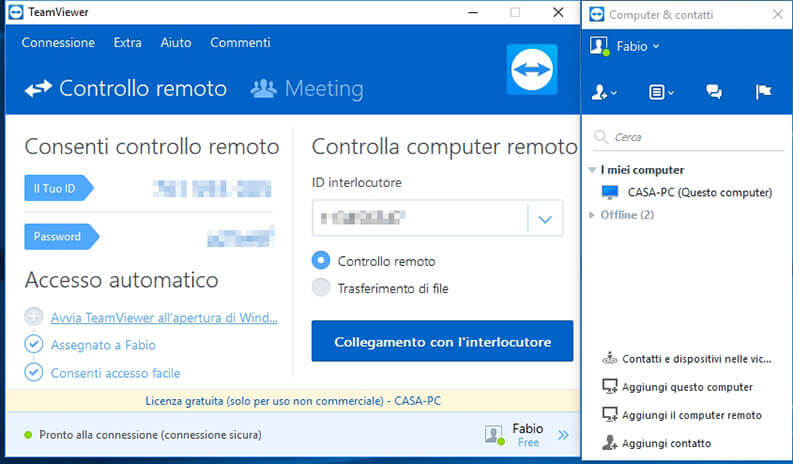Click the CASA-PC monitor icon
This screenshot has height=464, width=793.
click(x=610, y=192)
